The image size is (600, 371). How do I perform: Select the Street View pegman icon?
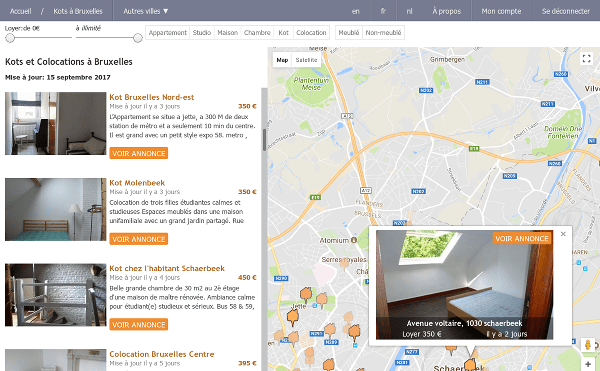pyautogui.click(x=588, y=345)
